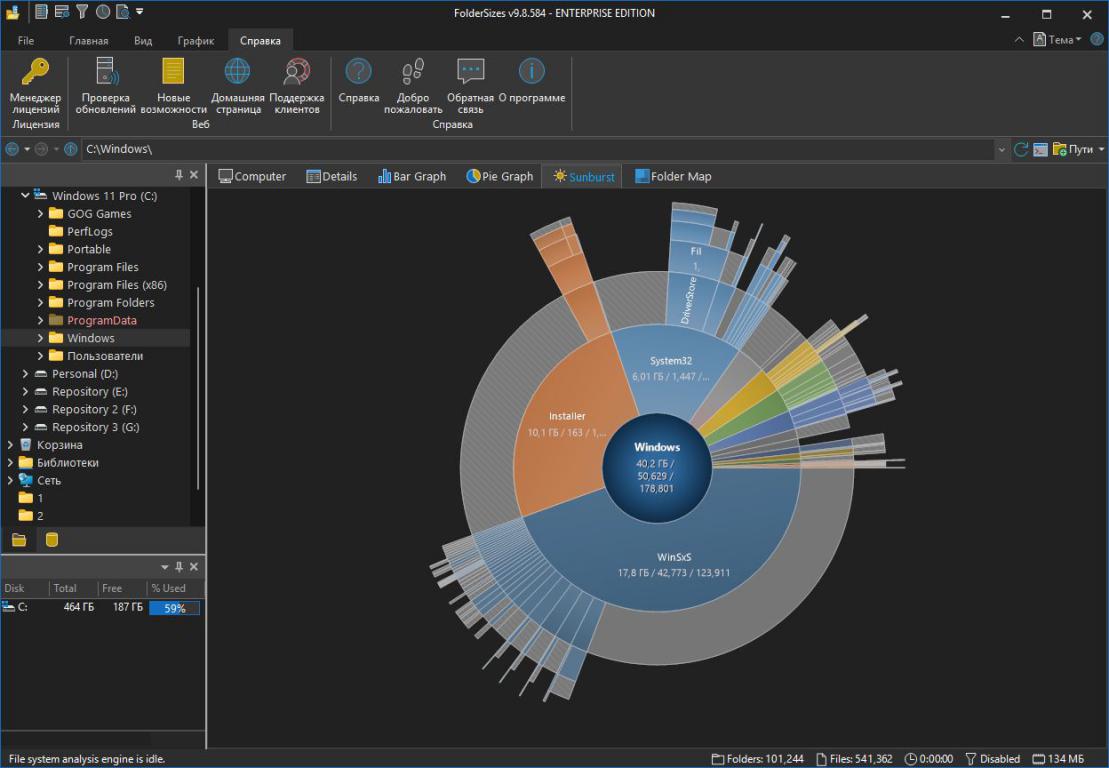Click the refresh icon beside the address bar
The height and width of the screenshot is (768, 1109).
(x=1021, y=149)
